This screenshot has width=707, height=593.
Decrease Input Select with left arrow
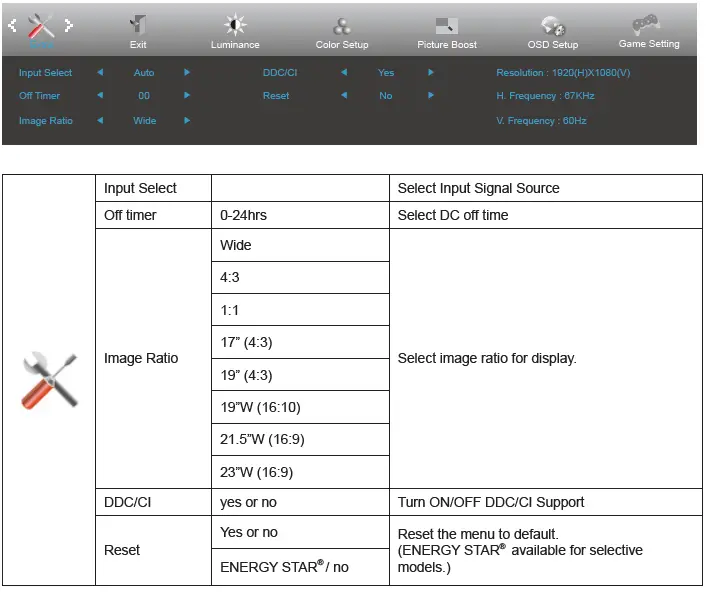100,72
